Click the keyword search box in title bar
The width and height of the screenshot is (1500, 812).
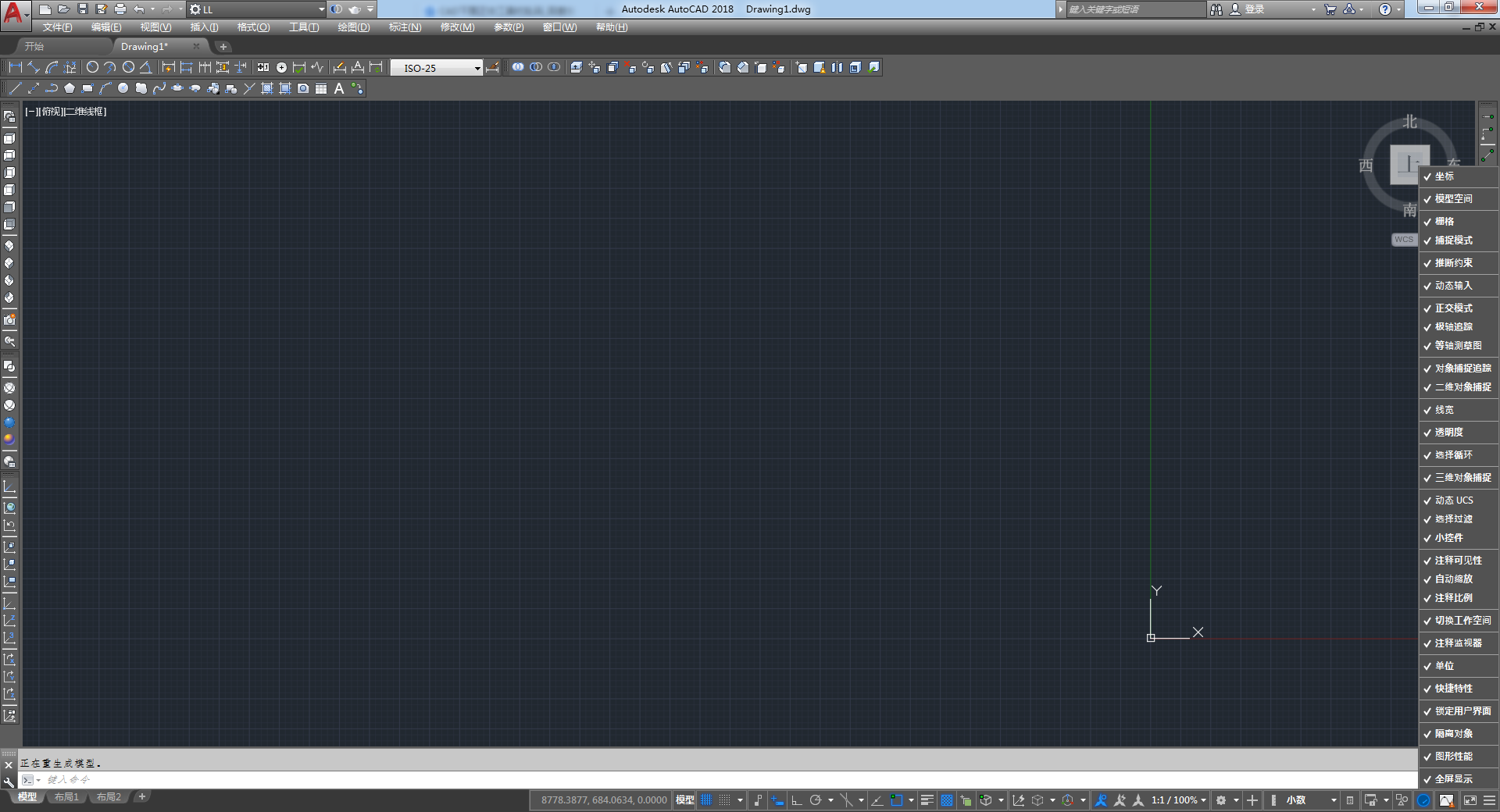[x=1136, y=9]
